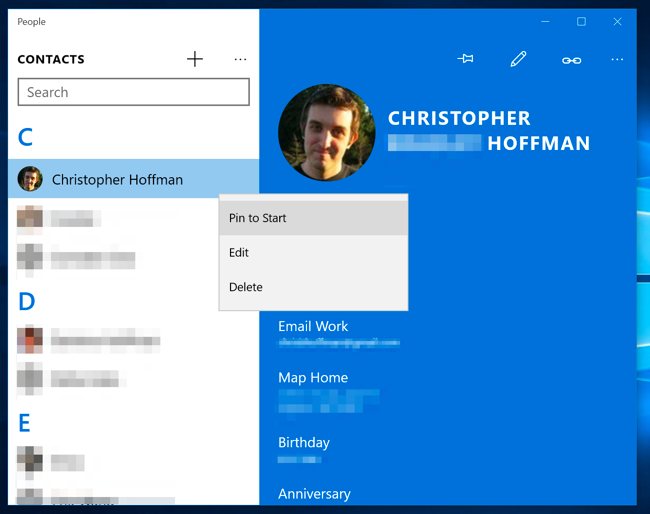
Task: Link contacts using the chain icon
Action: [571, 61]
